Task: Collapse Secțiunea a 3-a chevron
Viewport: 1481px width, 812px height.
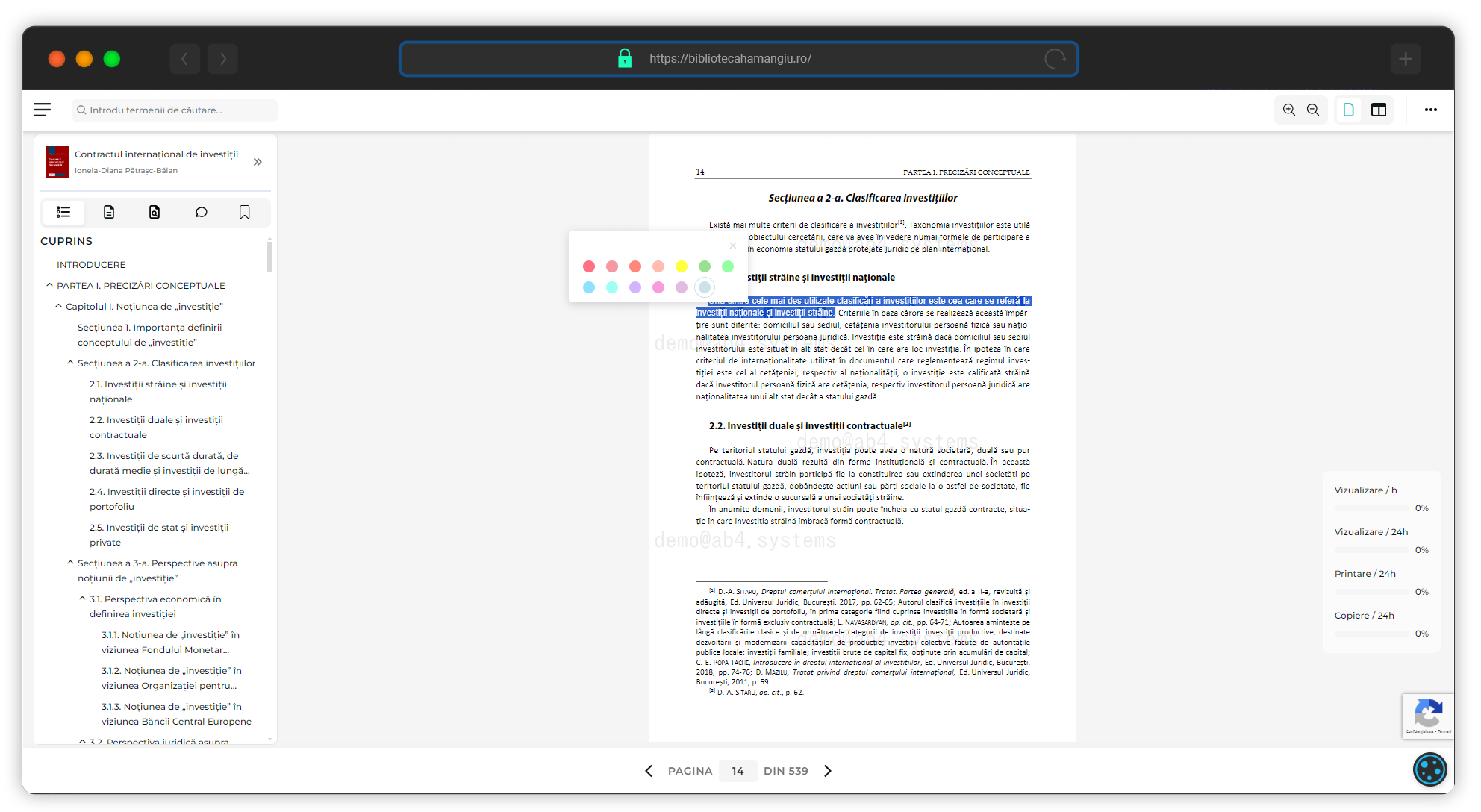Action: (70, 563)
